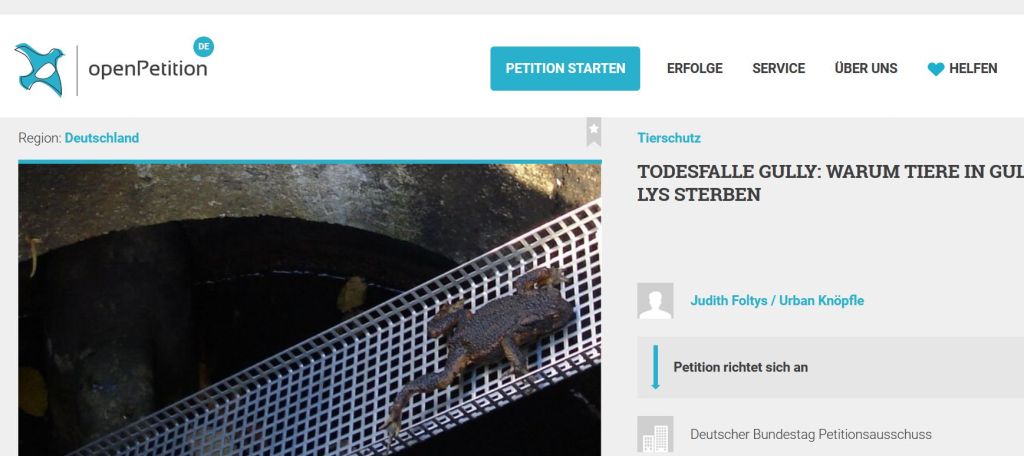Bookmark petition with the star ribbon icon
This screenshot has width=1024, height=456.
click(593, 131)
